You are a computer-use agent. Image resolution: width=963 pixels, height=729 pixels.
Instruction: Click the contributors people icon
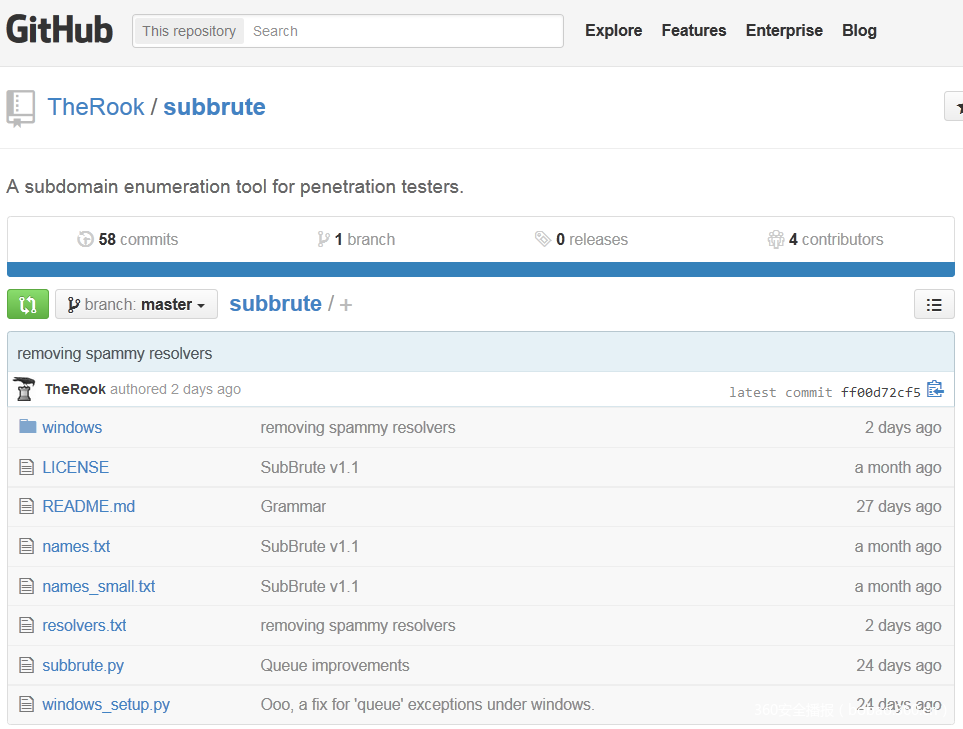tap(776, 239)
